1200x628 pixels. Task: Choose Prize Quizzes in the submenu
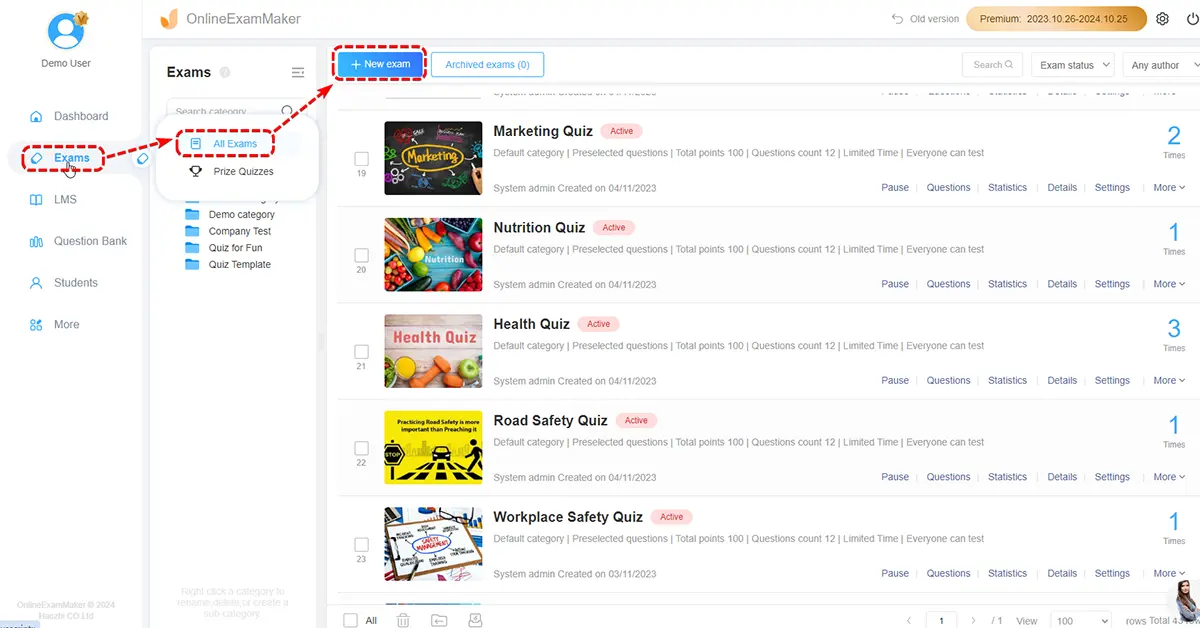coord(243,172)
